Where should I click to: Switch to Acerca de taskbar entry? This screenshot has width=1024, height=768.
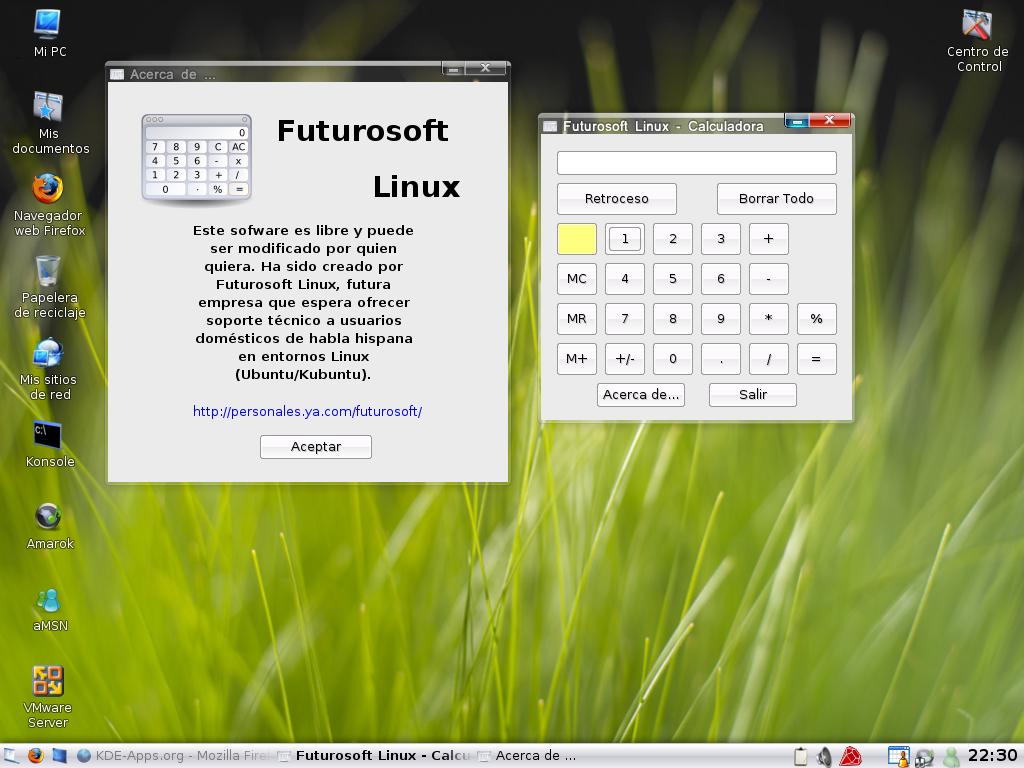pos(527,756)
